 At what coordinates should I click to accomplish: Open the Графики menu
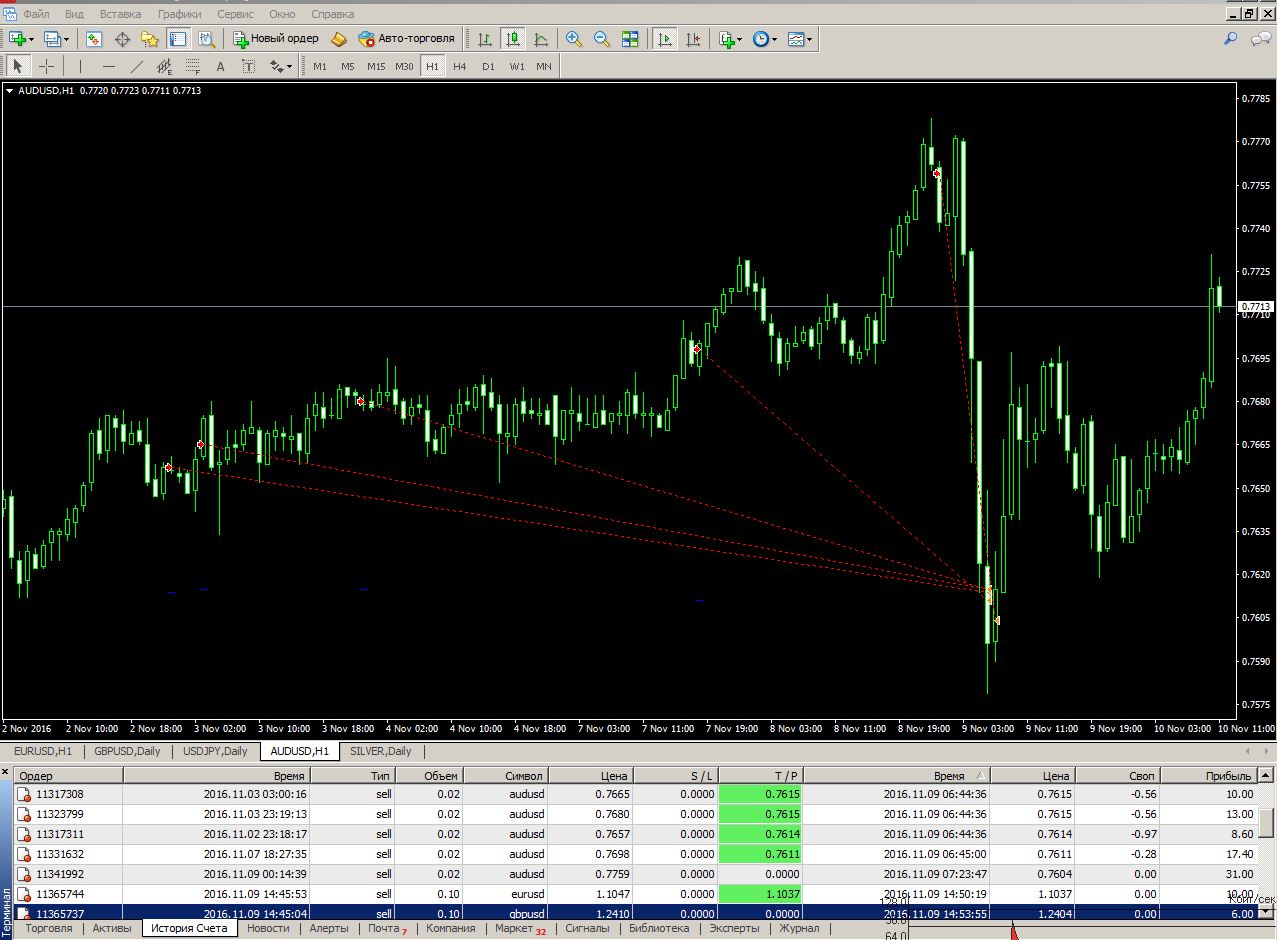click(x=179, y=14)
